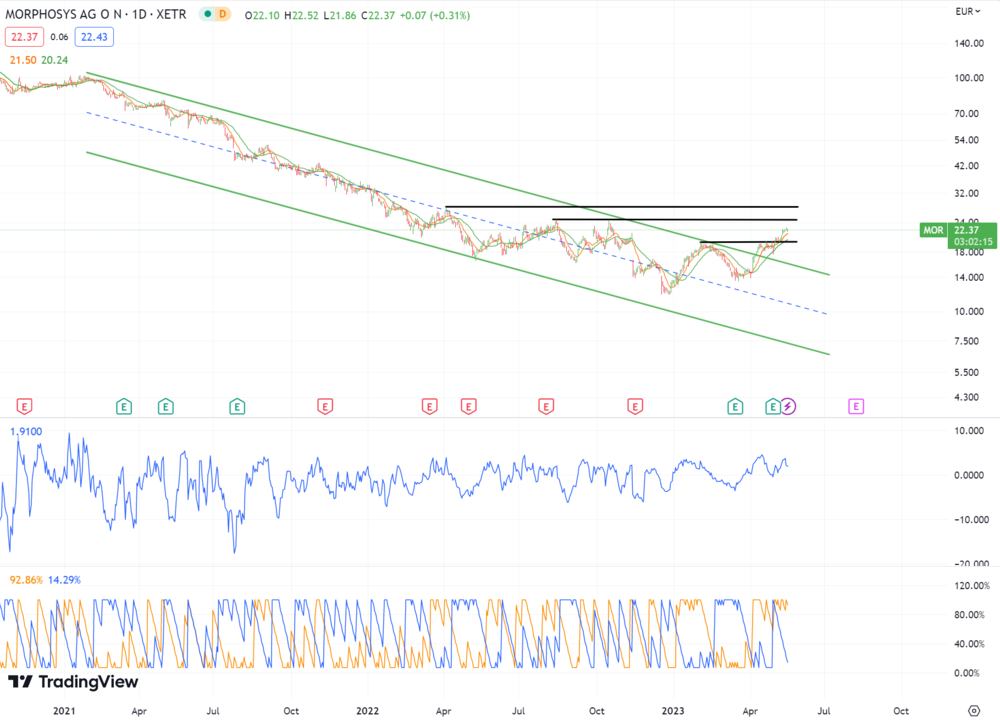1000x721 pixels.
Task: Click the 120.00% axis label in bottom pane
Action: click(x=971, y=585)
